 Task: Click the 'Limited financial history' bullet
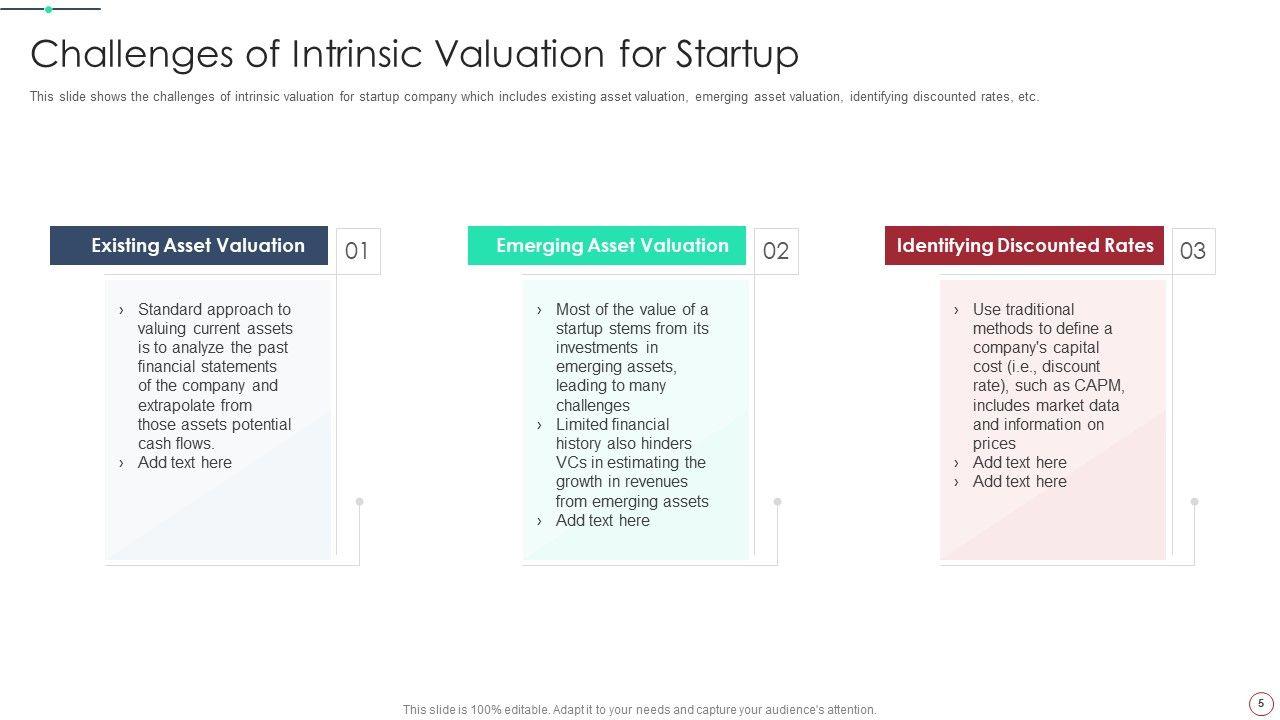[x=632, y=463]
